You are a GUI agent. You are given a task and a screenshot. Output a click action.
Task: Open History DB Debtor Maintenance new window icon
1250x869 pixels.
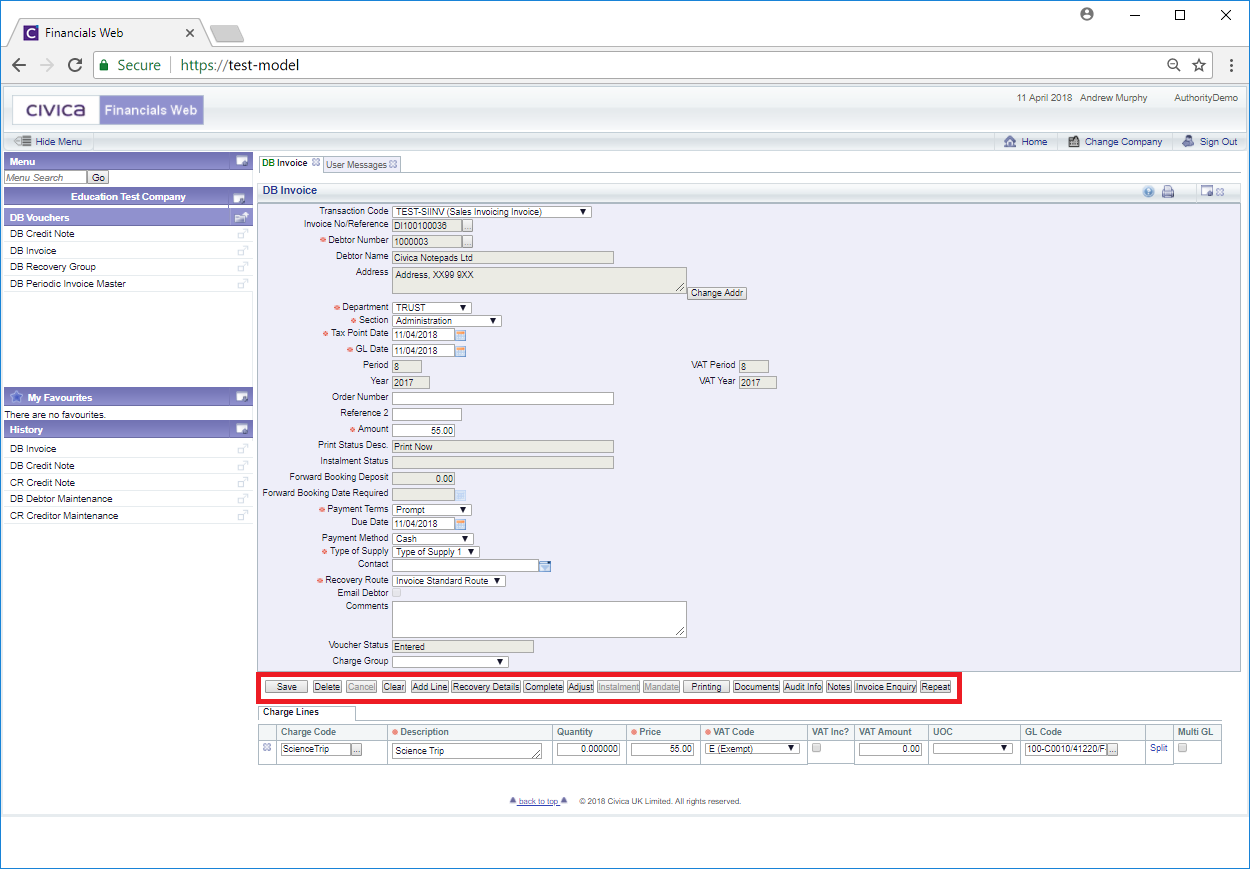coord(243,499)
